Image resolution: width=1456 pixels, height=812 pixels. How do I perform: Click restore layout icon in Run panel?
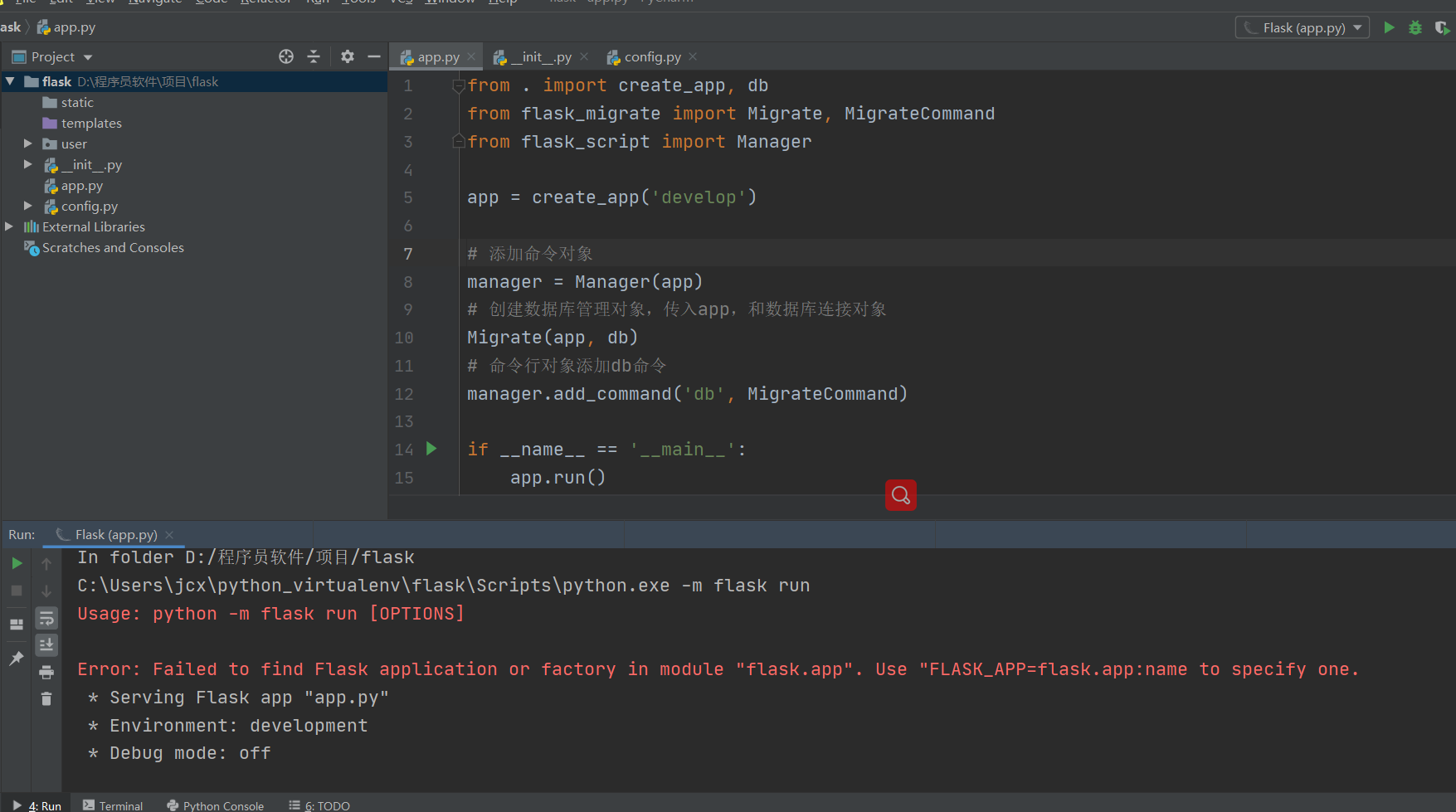coord(17,625)
